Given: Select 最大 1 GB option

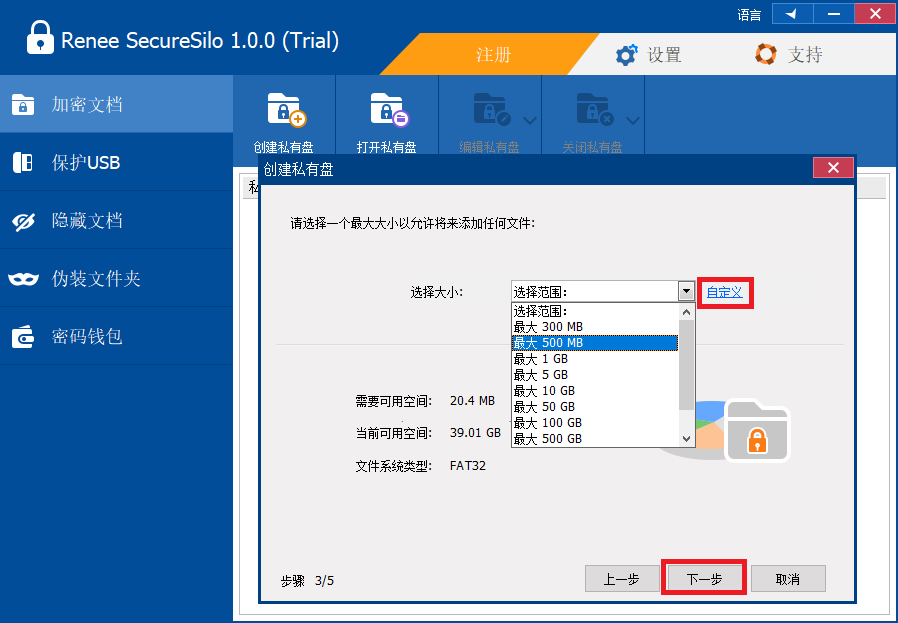Looking at the screenshot, I should click(594, 359).
